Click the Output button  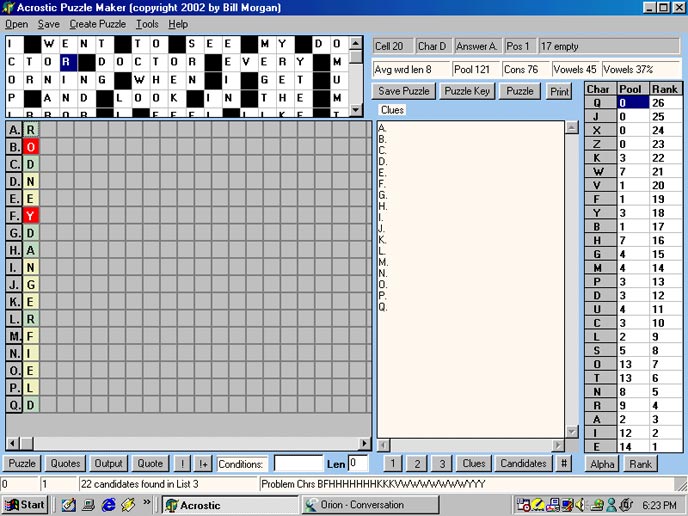tap(108, 463)
